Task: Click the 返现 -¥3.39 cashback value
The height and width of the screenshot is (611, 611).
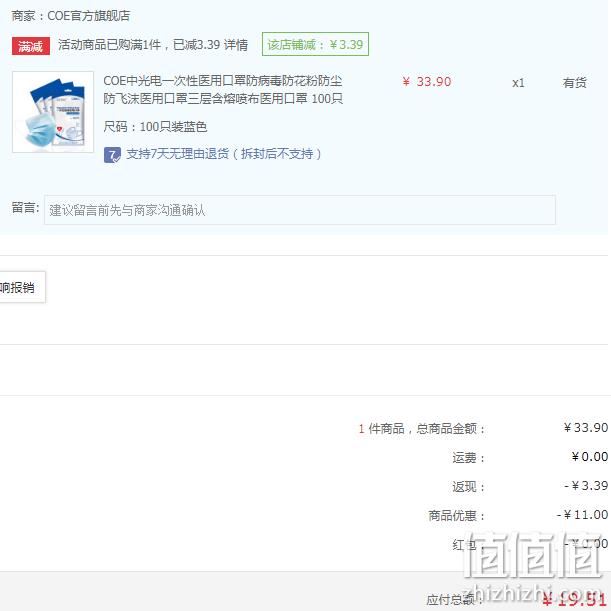Action: pos(586,486)
